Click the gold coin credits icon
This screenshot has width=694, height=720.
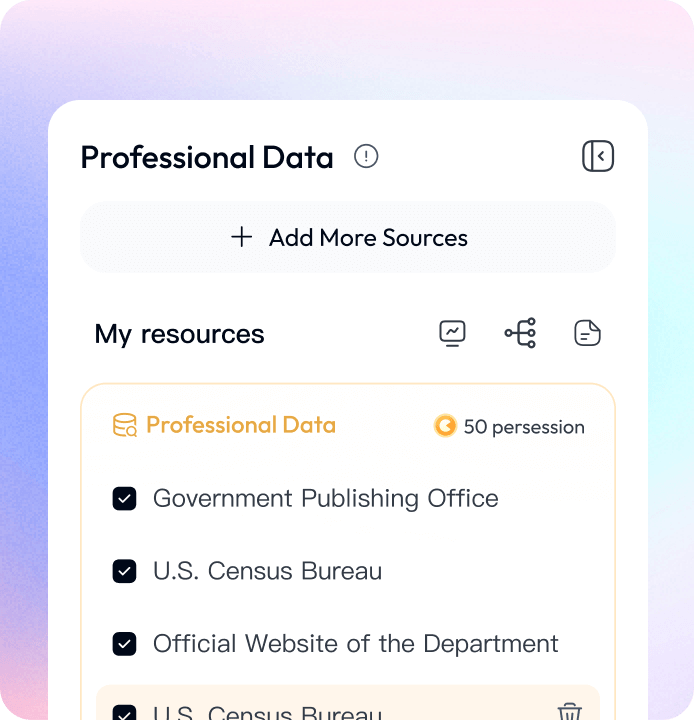click(x=445, y=426)
